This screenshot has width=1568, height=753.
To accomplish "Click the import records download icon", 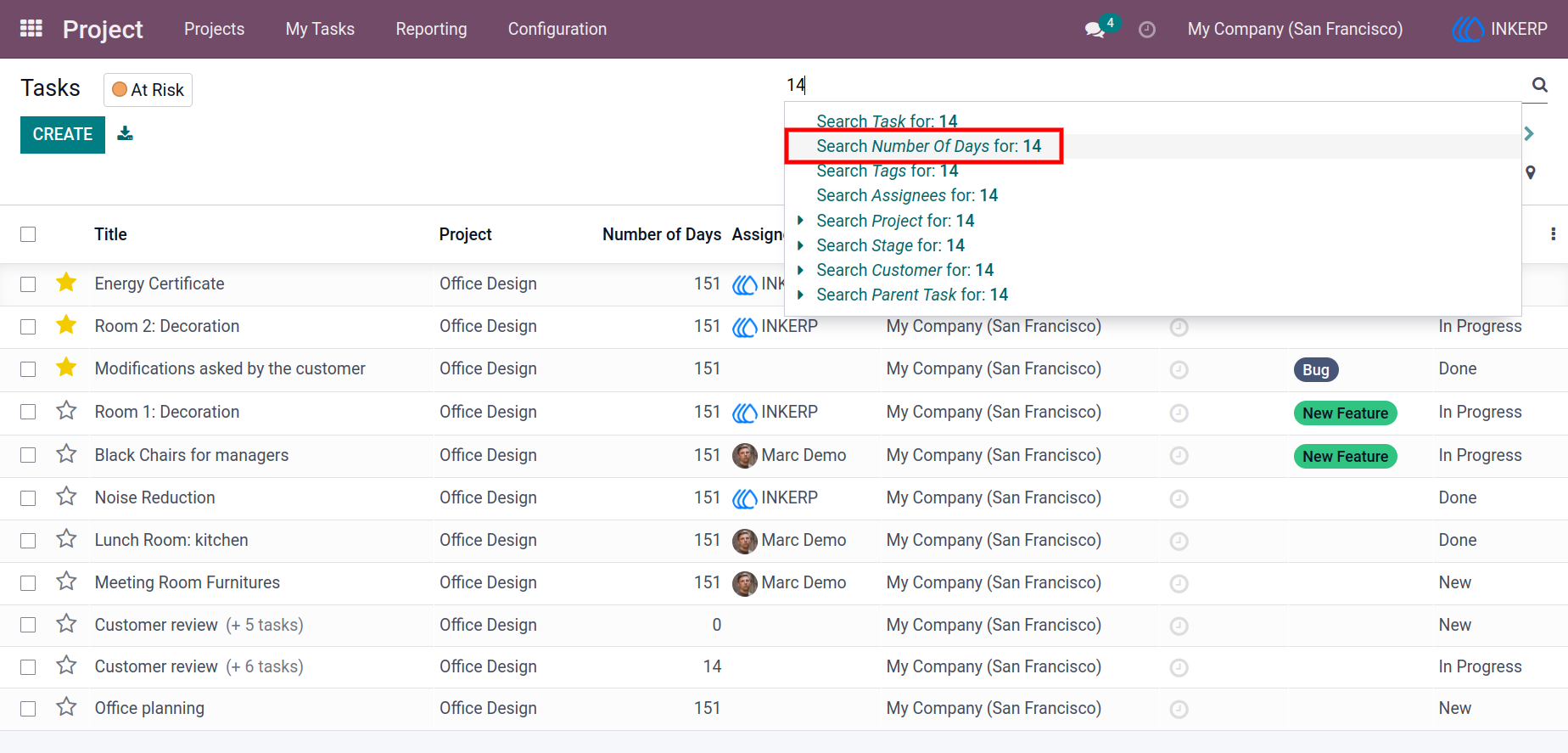I will click(x=125, y=133).
